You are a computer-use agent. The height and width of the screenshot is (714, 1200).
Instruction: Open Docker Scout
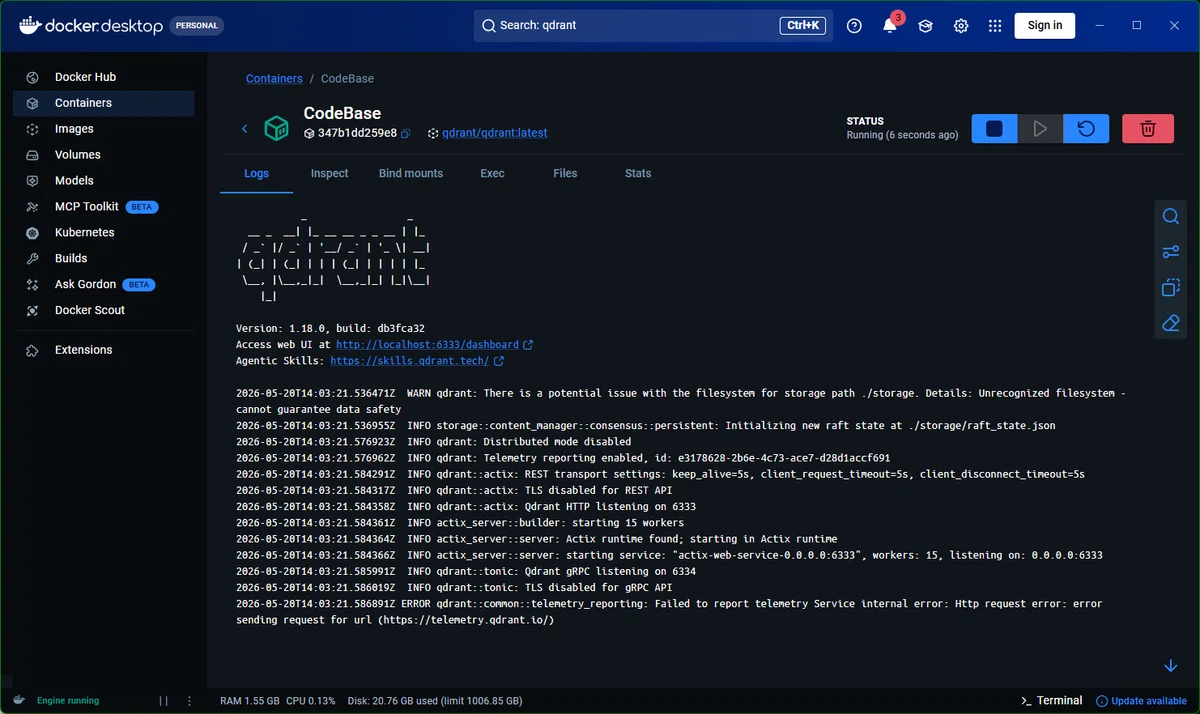point(103,310)
